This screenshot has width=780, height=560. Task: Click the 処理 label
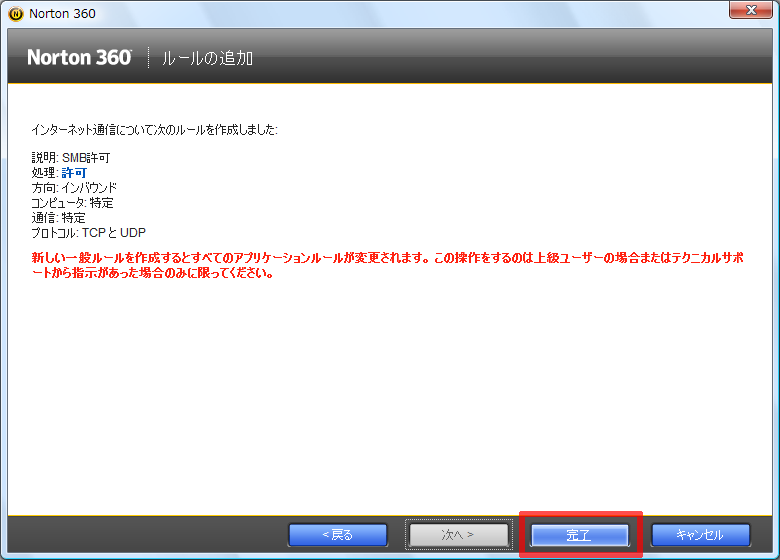pos(45,173)
